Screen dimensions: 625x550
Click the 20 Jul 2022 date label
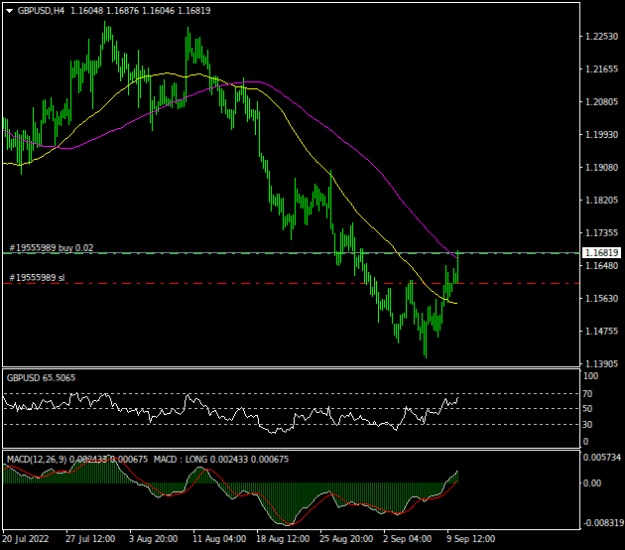pyautogui.click(x=26, y=539)
